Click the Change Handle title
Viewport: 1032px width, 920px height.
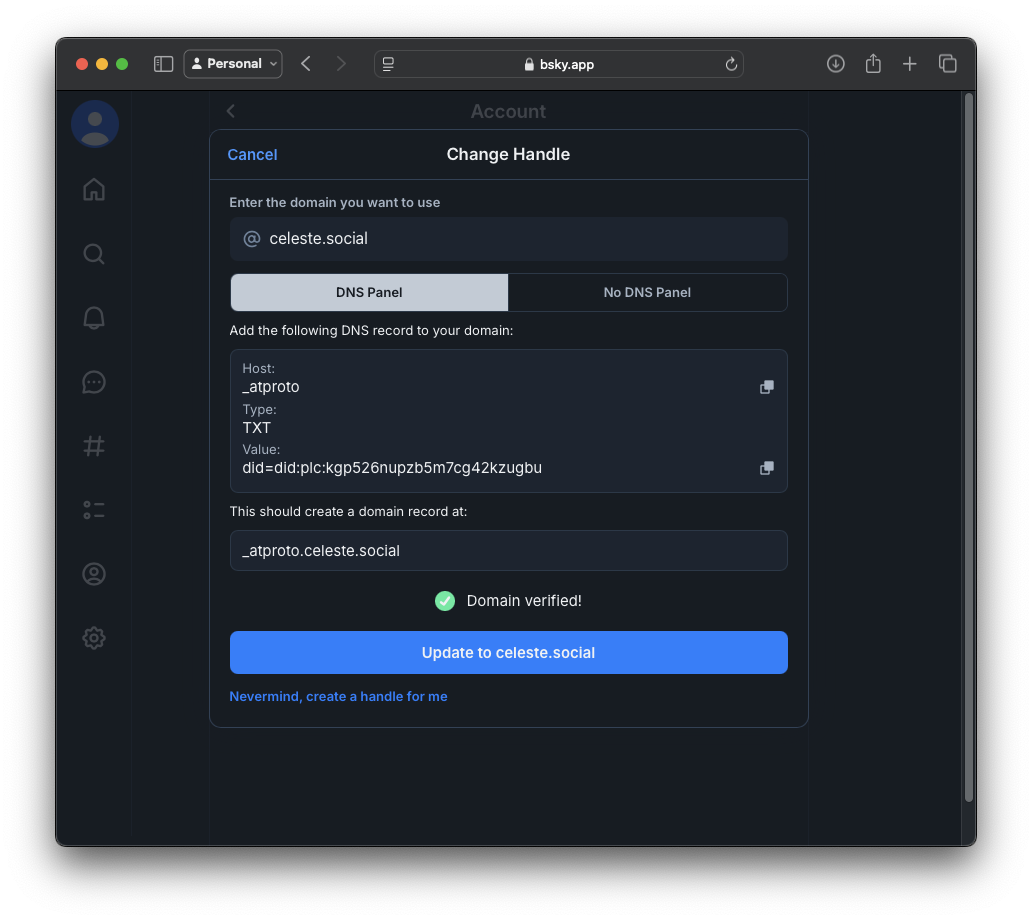(x=508, y=155)
